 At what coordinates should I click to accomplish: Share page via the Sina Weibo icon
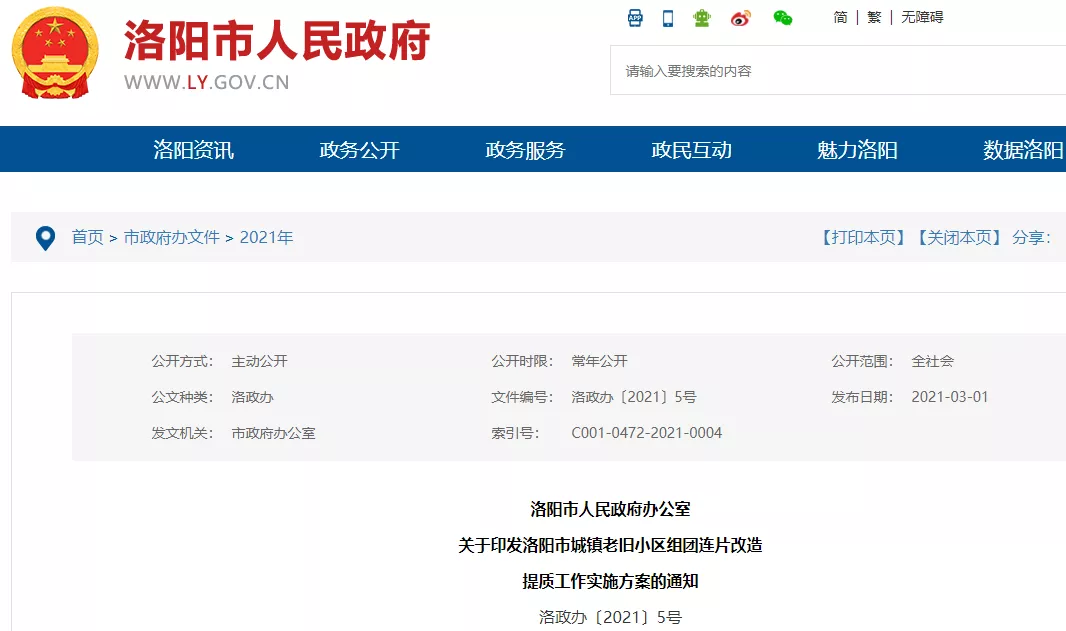point(740,17)
